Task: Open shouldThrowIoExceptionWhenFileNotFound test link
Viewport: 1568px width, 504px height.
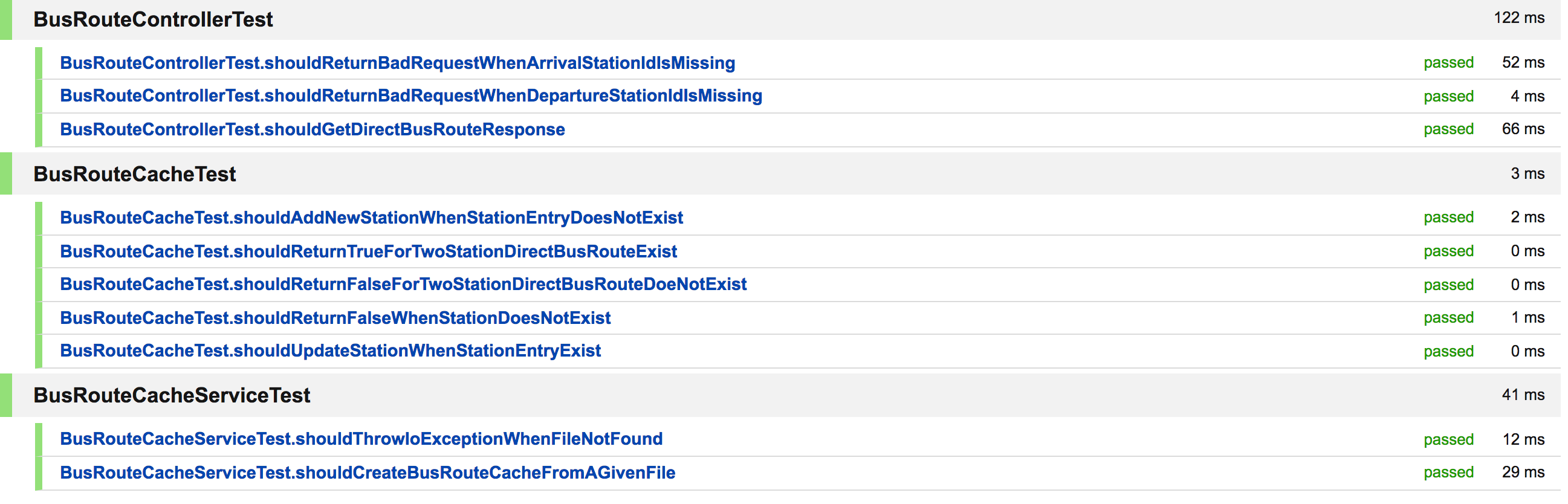Action: coord(361,439)
